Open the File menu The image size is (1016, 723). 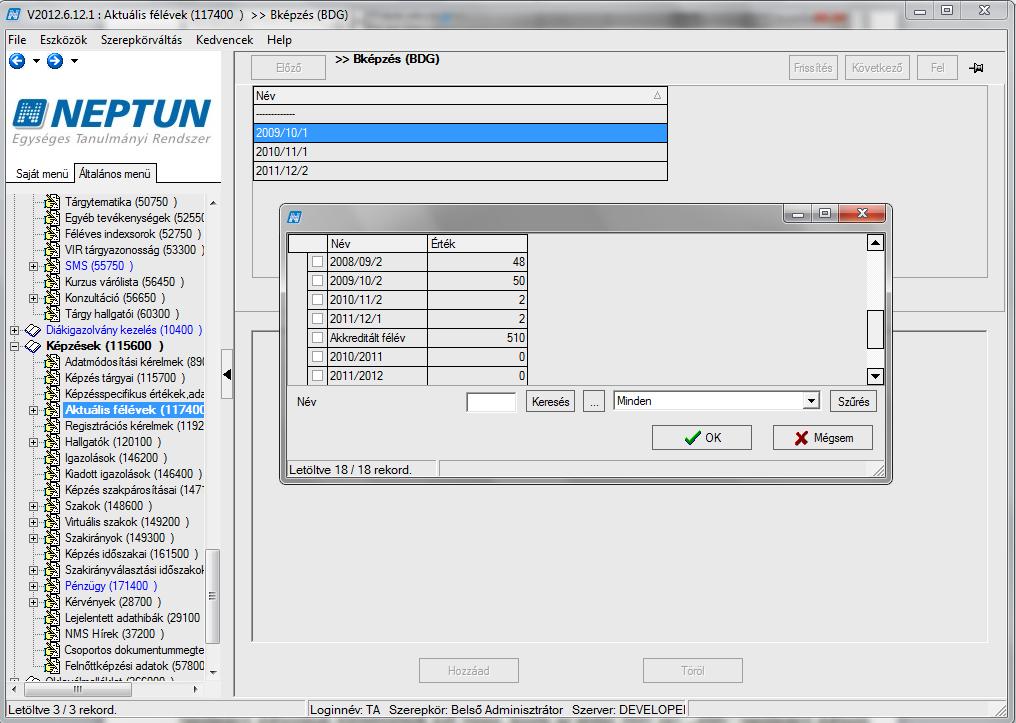click(17, 40)
